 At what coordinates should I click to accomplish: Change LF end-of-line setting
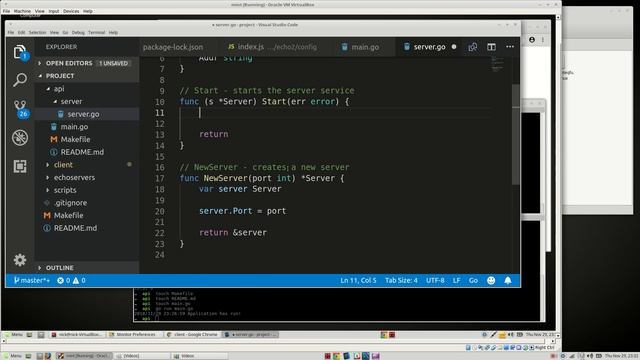click(x=456, y=280)
